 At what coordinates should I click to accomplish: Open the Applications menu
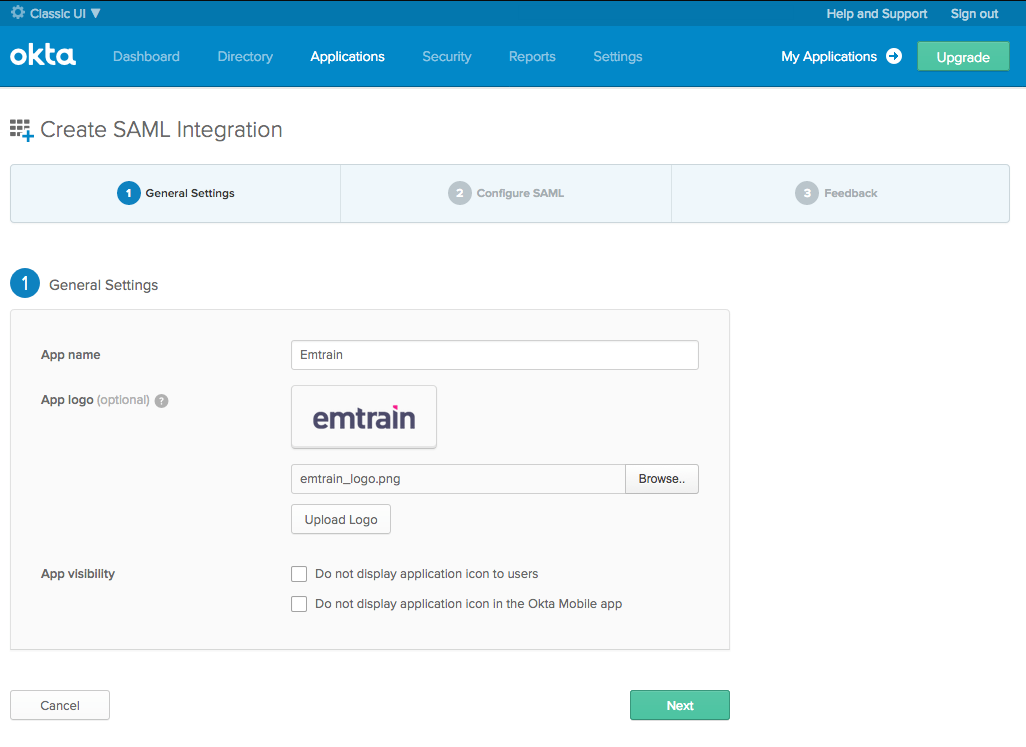tap(347, 56)
